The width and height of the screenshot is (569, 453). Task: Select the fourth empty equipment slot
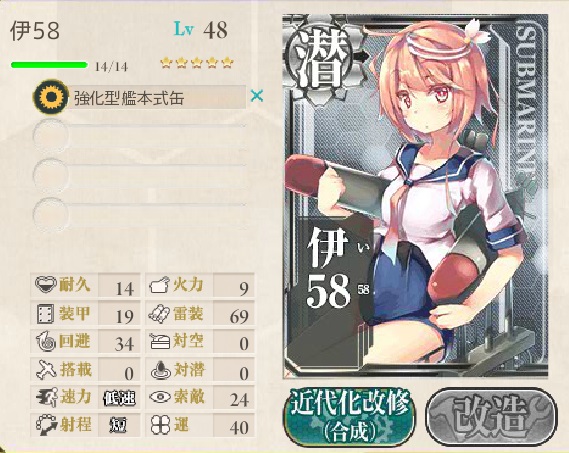140,215
